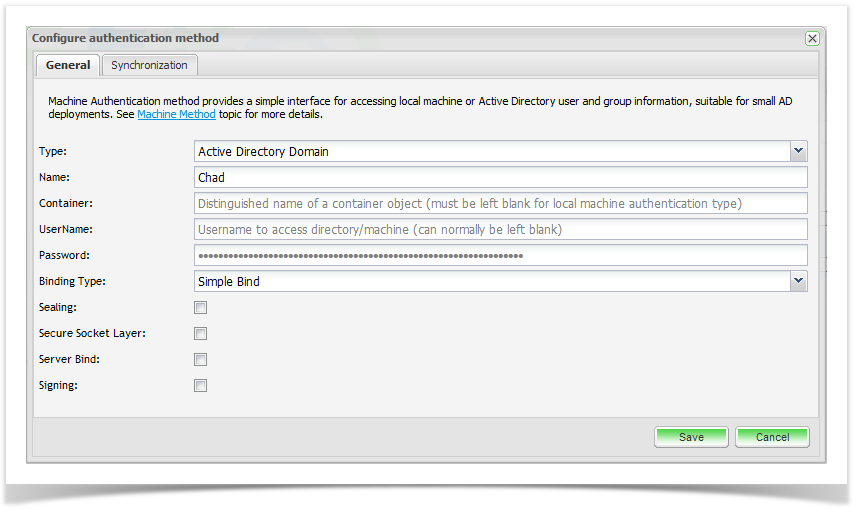Check the Server Bind option
861x513 pixels.
(201, 360)
